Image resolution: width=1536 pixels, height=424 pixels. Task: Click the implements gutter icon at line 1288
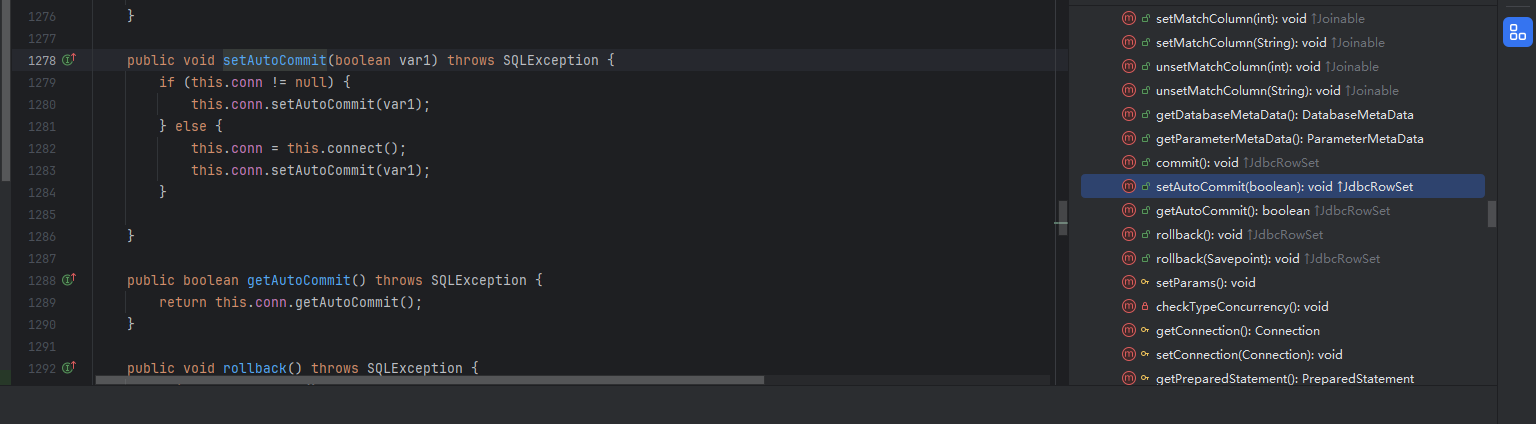tap(69, 280)
